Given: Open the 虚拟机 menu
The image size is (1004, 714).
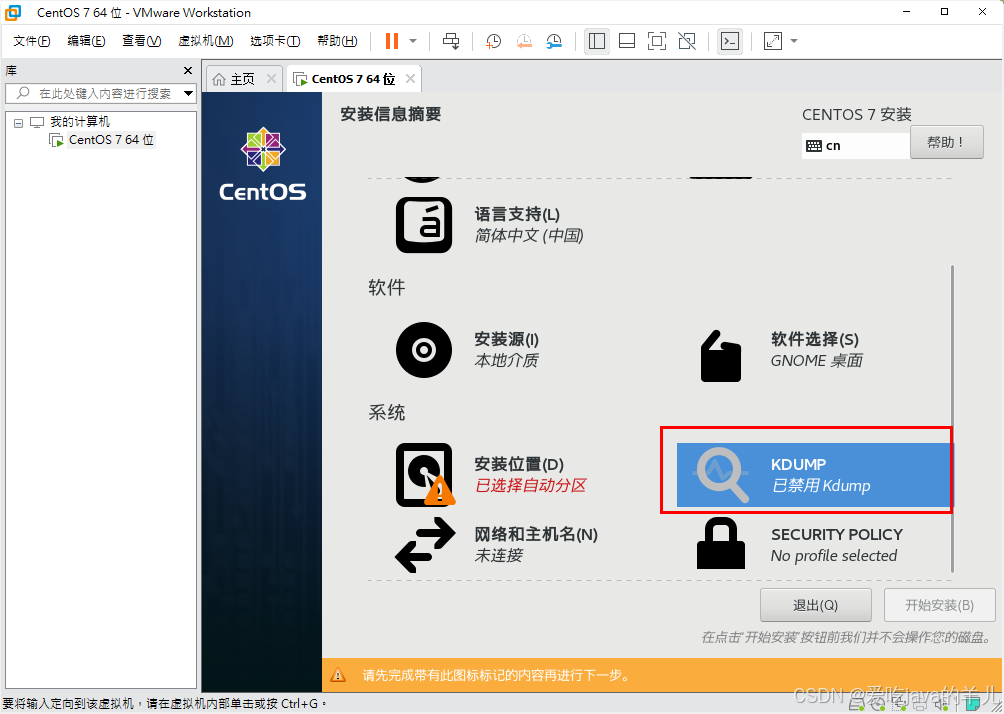Looking at the screenshot, I should tap(206, 41).
